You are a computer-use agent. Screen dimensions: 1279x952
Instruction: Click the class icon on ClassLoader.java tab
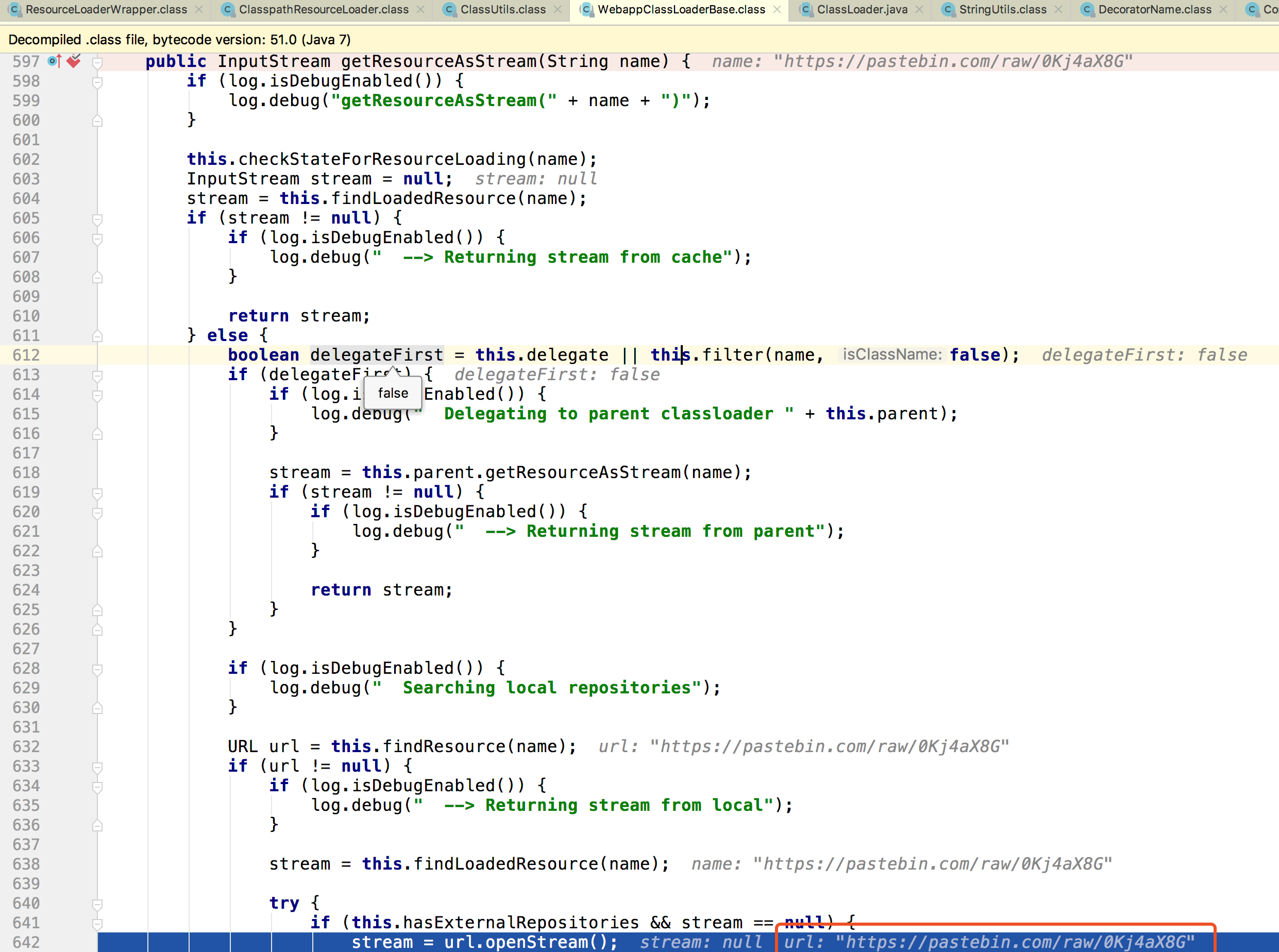806,10
